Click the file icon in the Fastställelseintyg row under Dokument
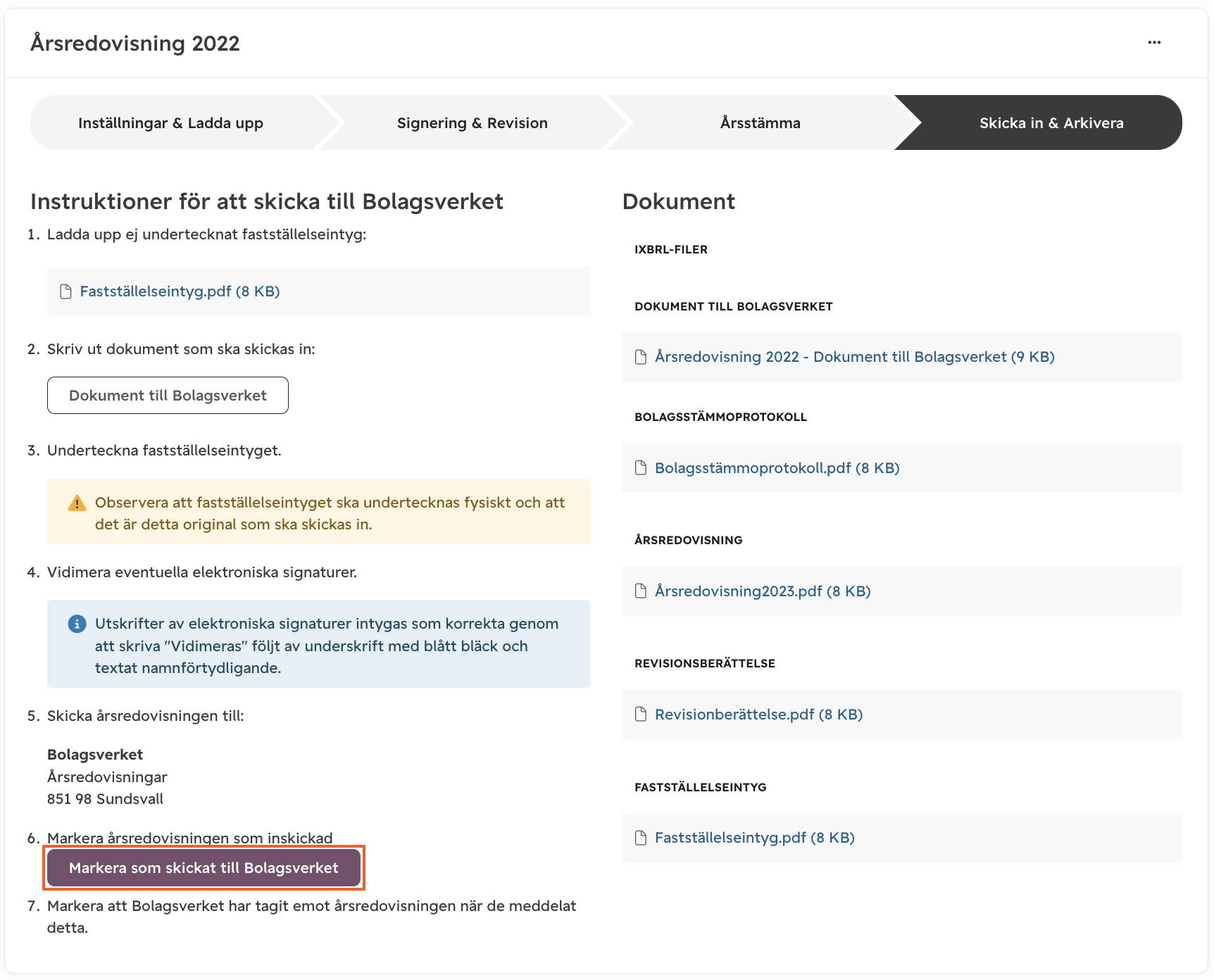1214x980 pixels. (641, 838)
